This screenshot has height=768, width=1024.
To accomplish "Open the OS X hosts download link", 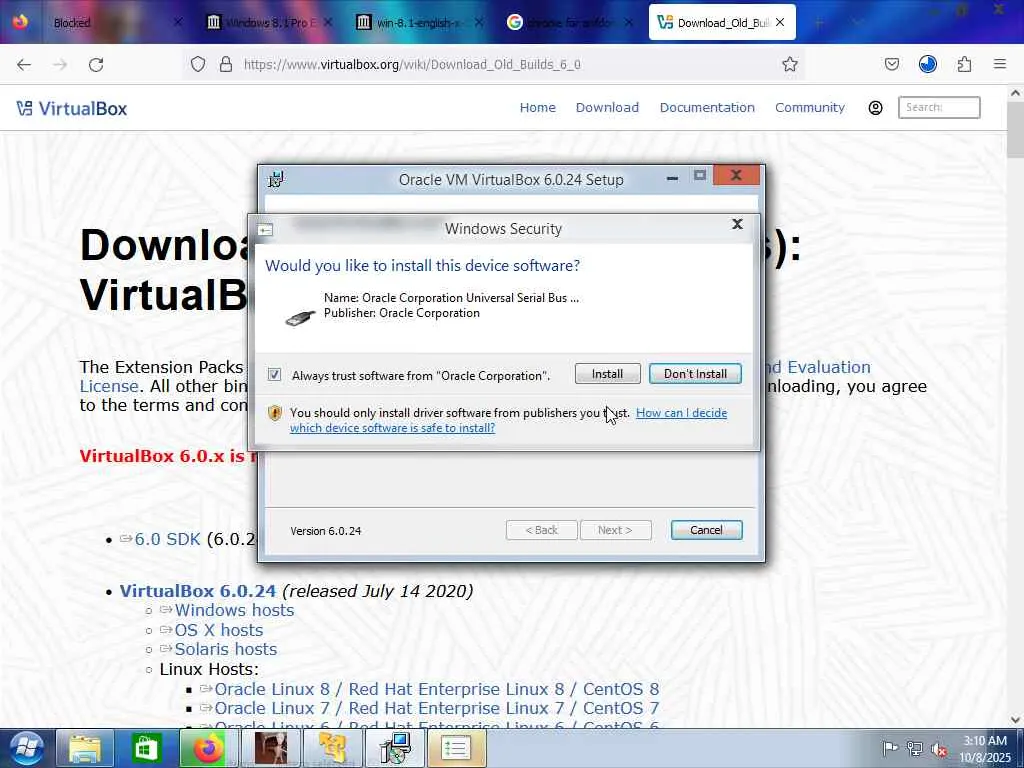I will tap(219, 630).
